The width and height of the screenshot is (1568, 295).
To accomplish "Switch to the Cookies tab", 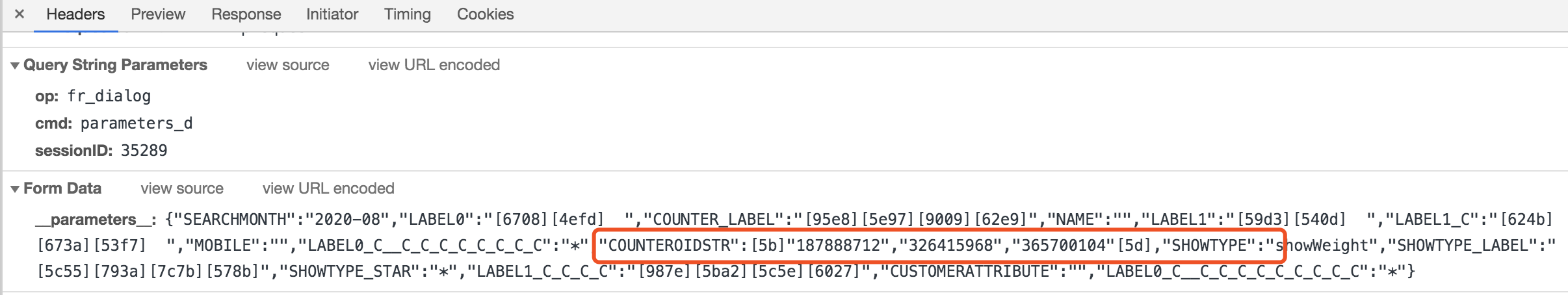I will [x=485, y=14].
